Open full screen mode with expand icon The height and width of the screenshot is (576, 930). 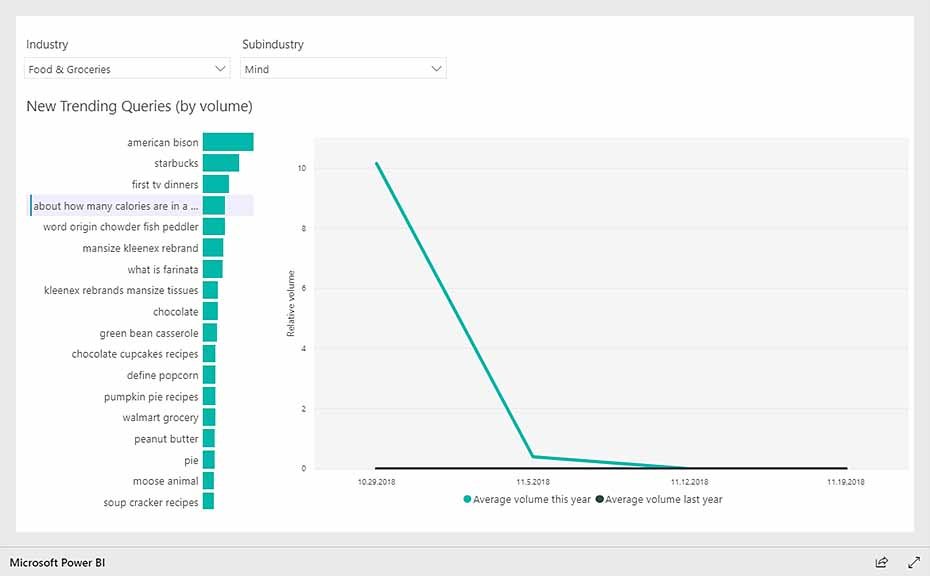[913, 562]
